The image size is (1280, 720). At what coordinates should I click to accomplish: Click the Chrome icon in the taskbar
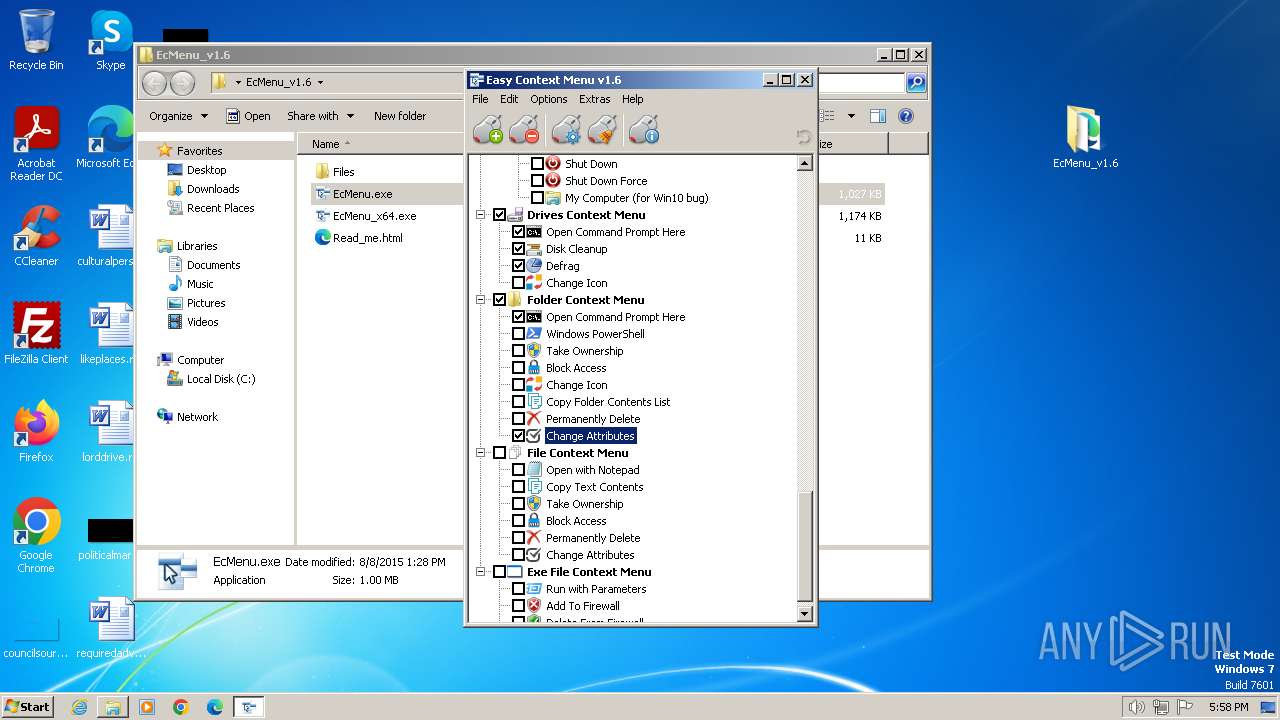point(181,707)
